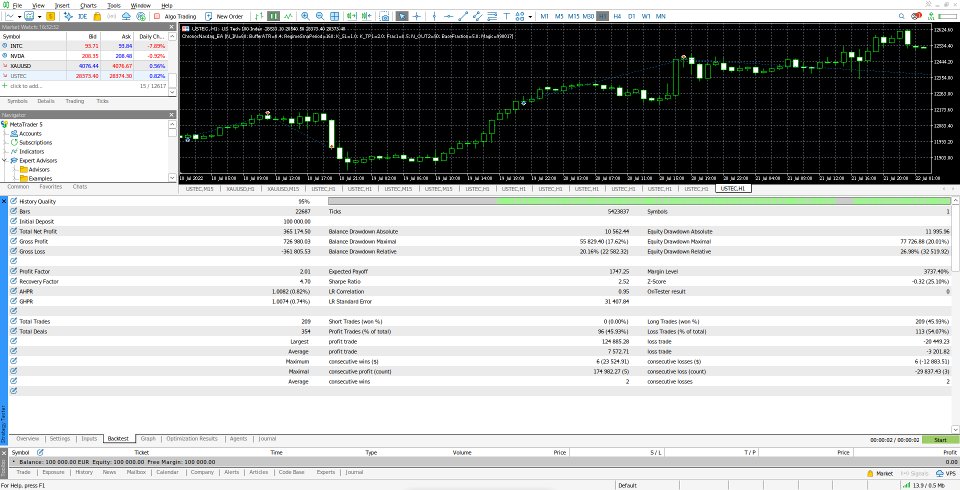This screenshot has width=960, height=490.
Task: Select the Fibonacci retracement tool
Action: (x=492, y=17)
